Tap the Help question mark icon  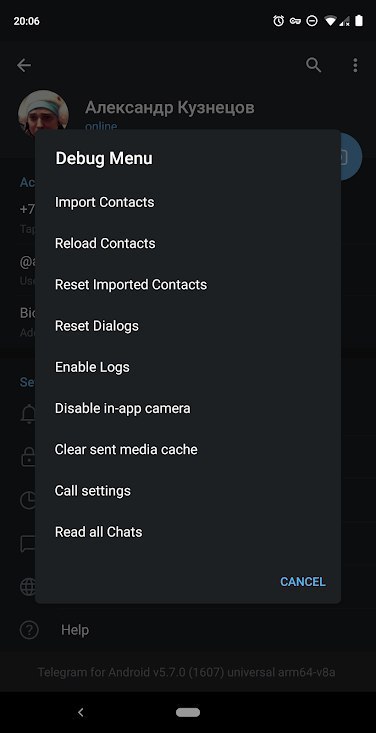click(29, 630)
